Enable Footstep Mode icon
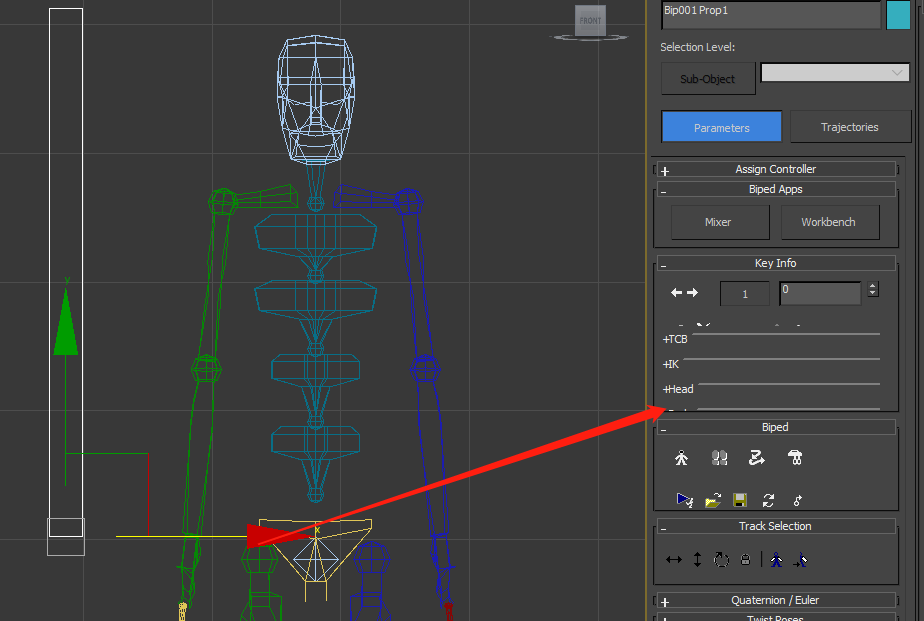 click(719, 458)
